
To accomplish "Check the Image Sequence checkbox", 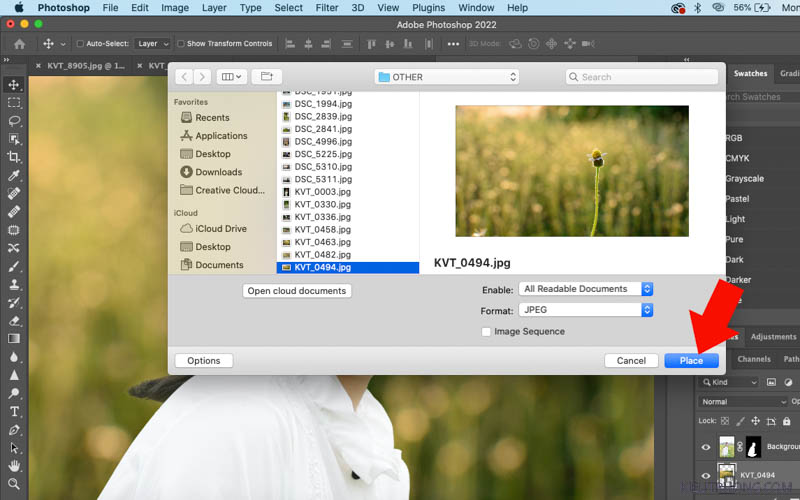I will tap(486, 332).
